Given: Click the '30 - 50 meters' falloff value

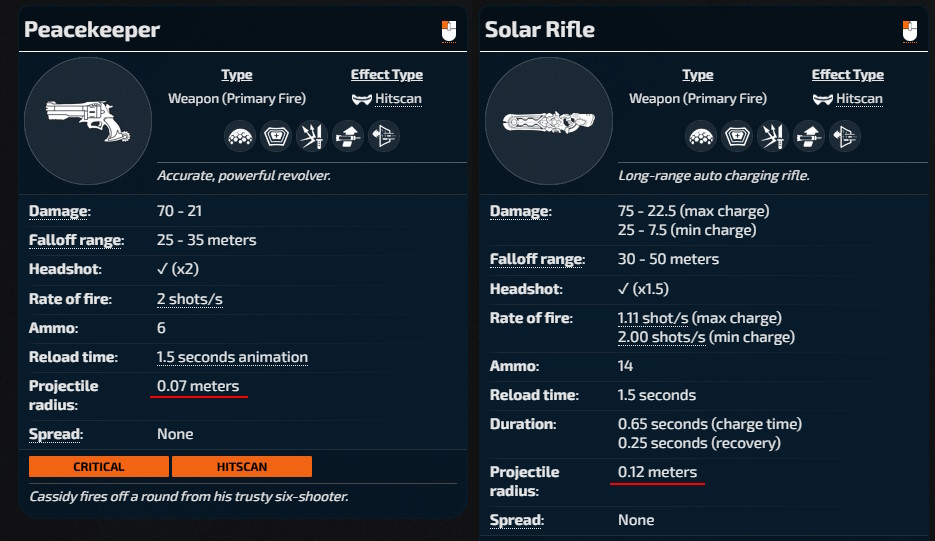Looking at the screenshot, I should tap(668, 259).
